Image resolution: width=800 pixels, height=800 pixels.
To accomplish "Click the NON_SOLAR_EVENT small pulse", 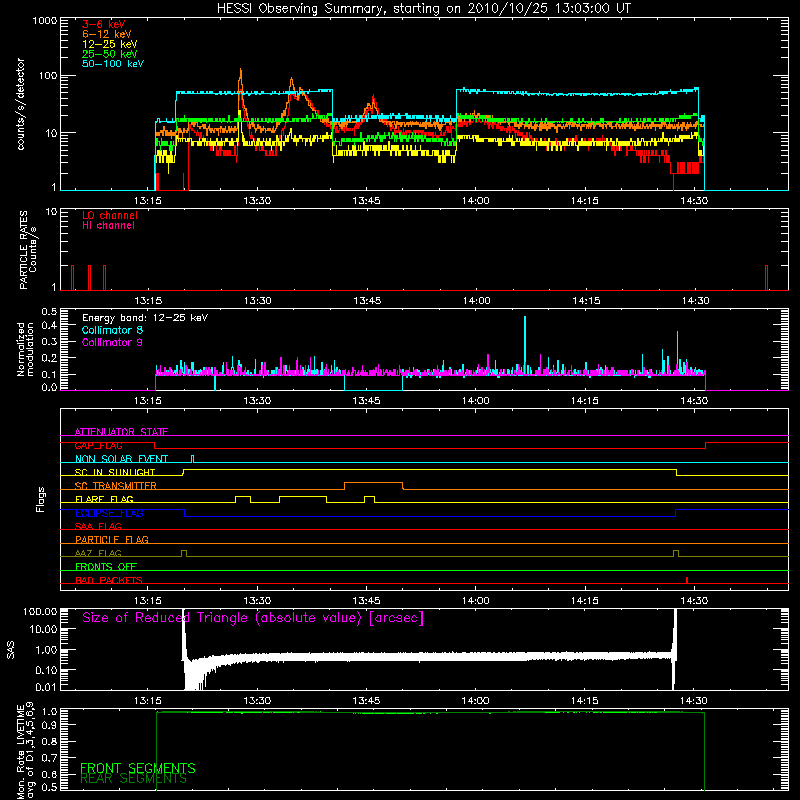I will [192, 458].
